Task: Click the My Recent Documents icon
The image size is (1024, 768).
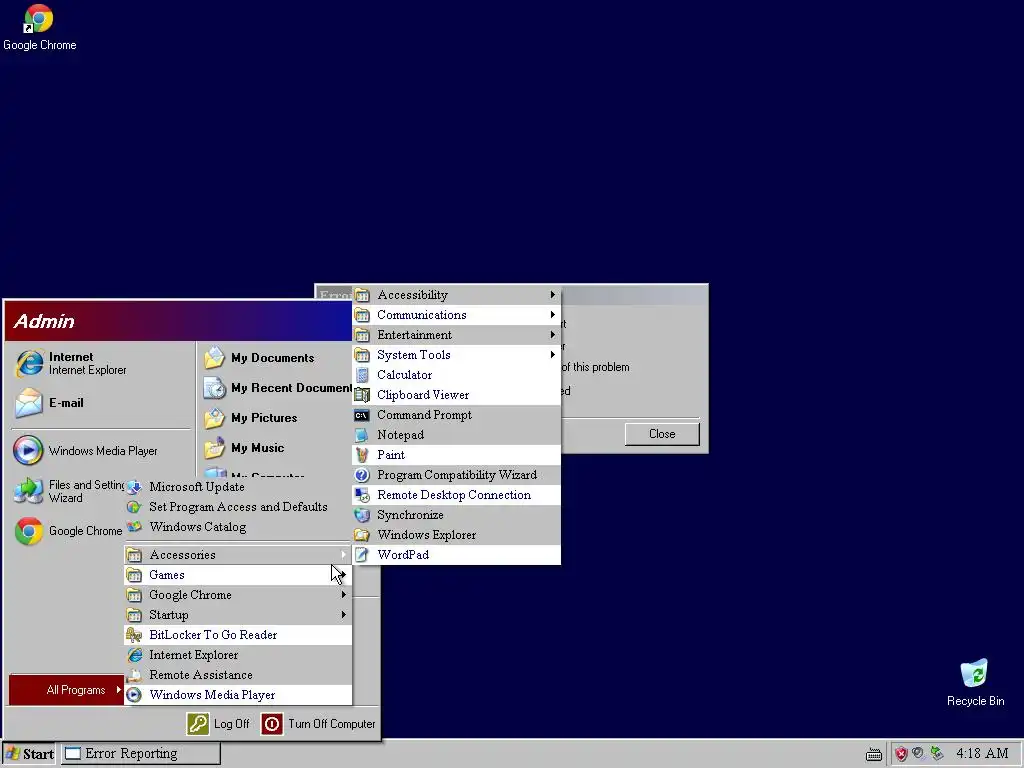Action: (214, 388)
